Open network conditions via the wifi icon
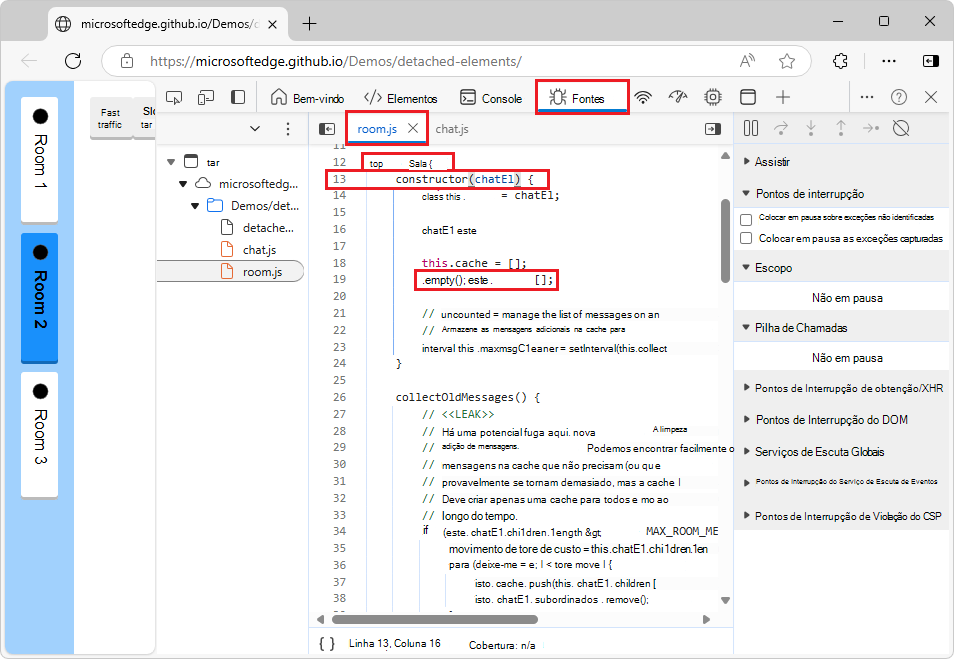Image resolution: width=954 pixels, height=659 pixels. coord(644,97)
